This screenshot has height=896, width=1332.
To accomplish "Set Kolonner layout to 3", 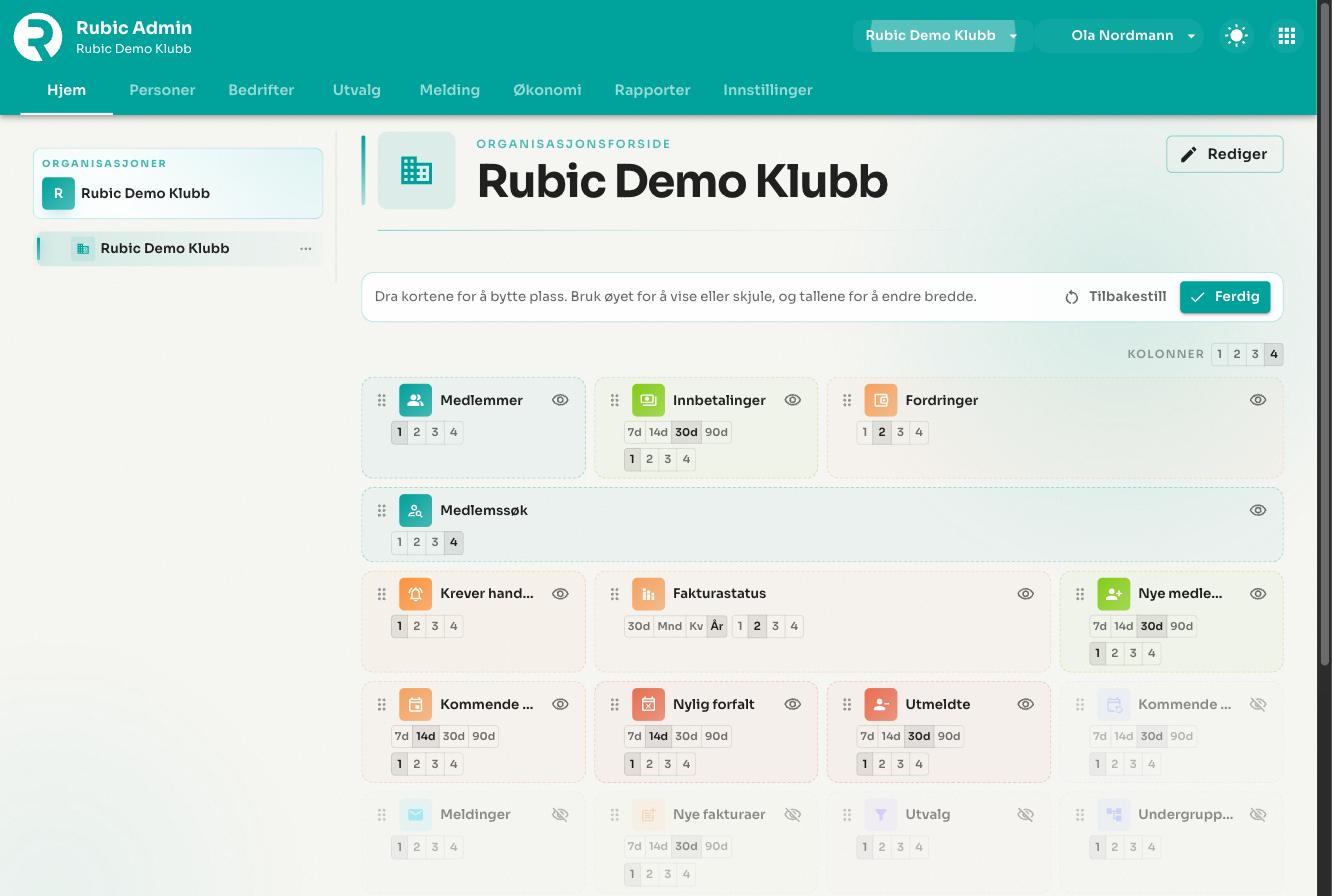I will (x=1255, y=354).
